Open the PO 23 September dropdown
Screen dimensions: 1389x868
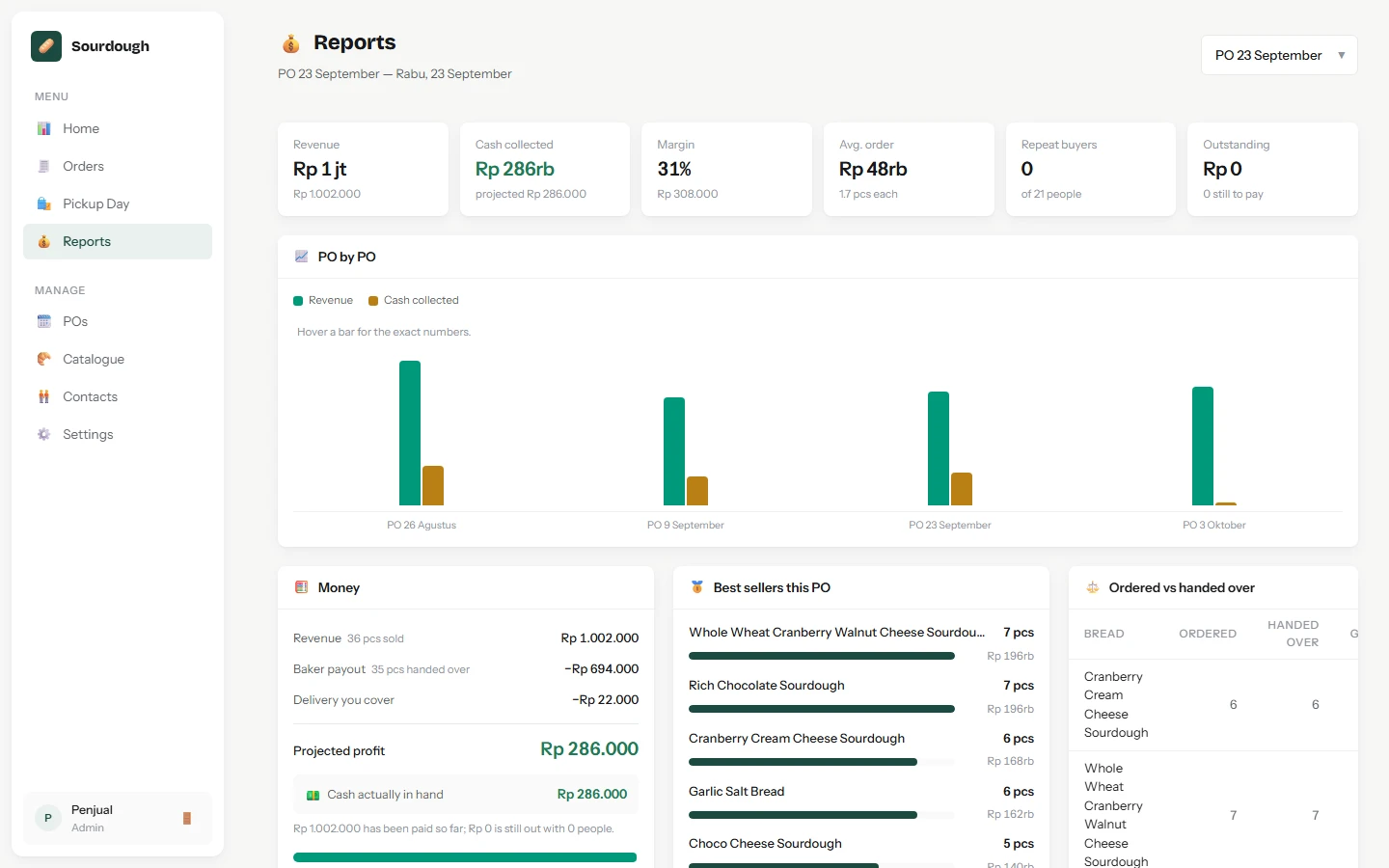(x=1279, y=55)
